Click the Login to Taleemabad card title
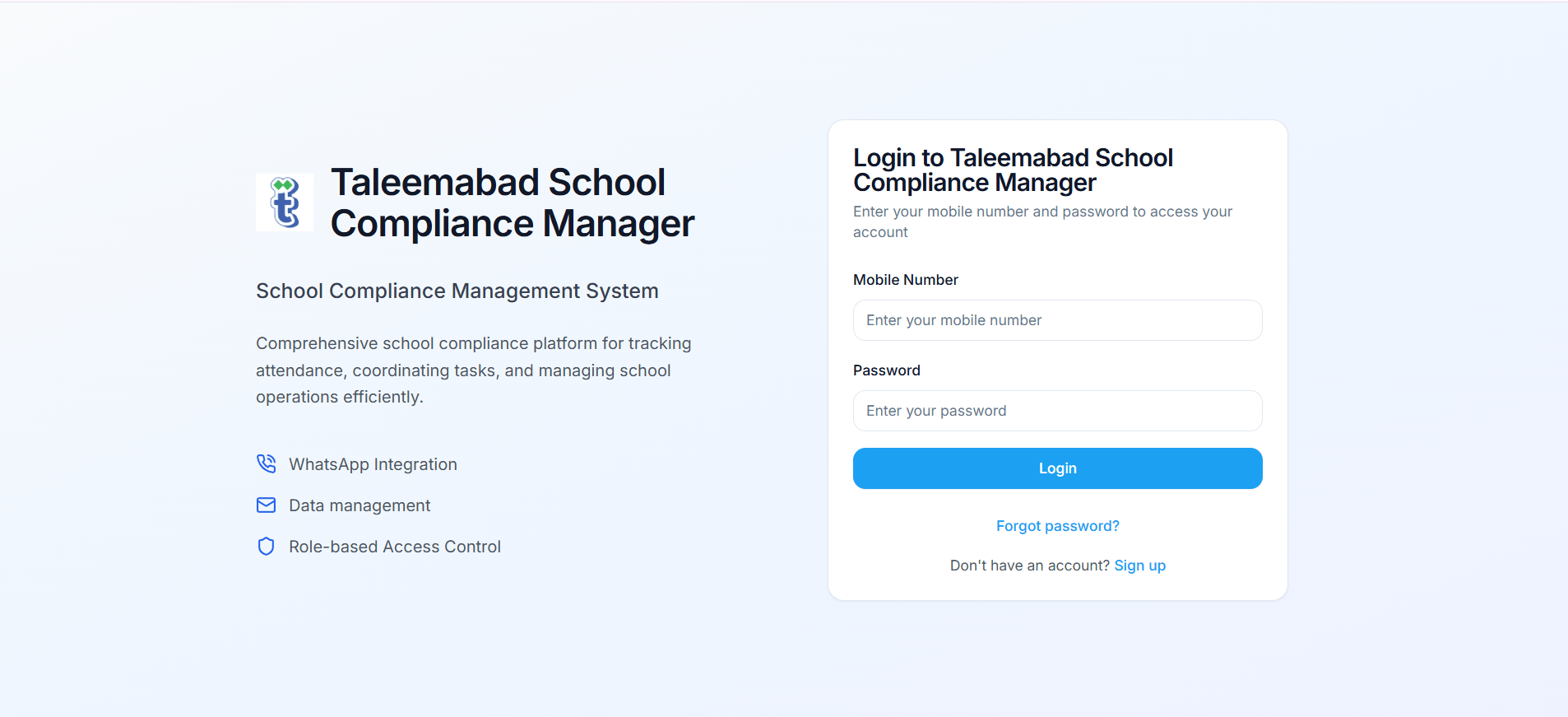 click(x=1013, y=170)
